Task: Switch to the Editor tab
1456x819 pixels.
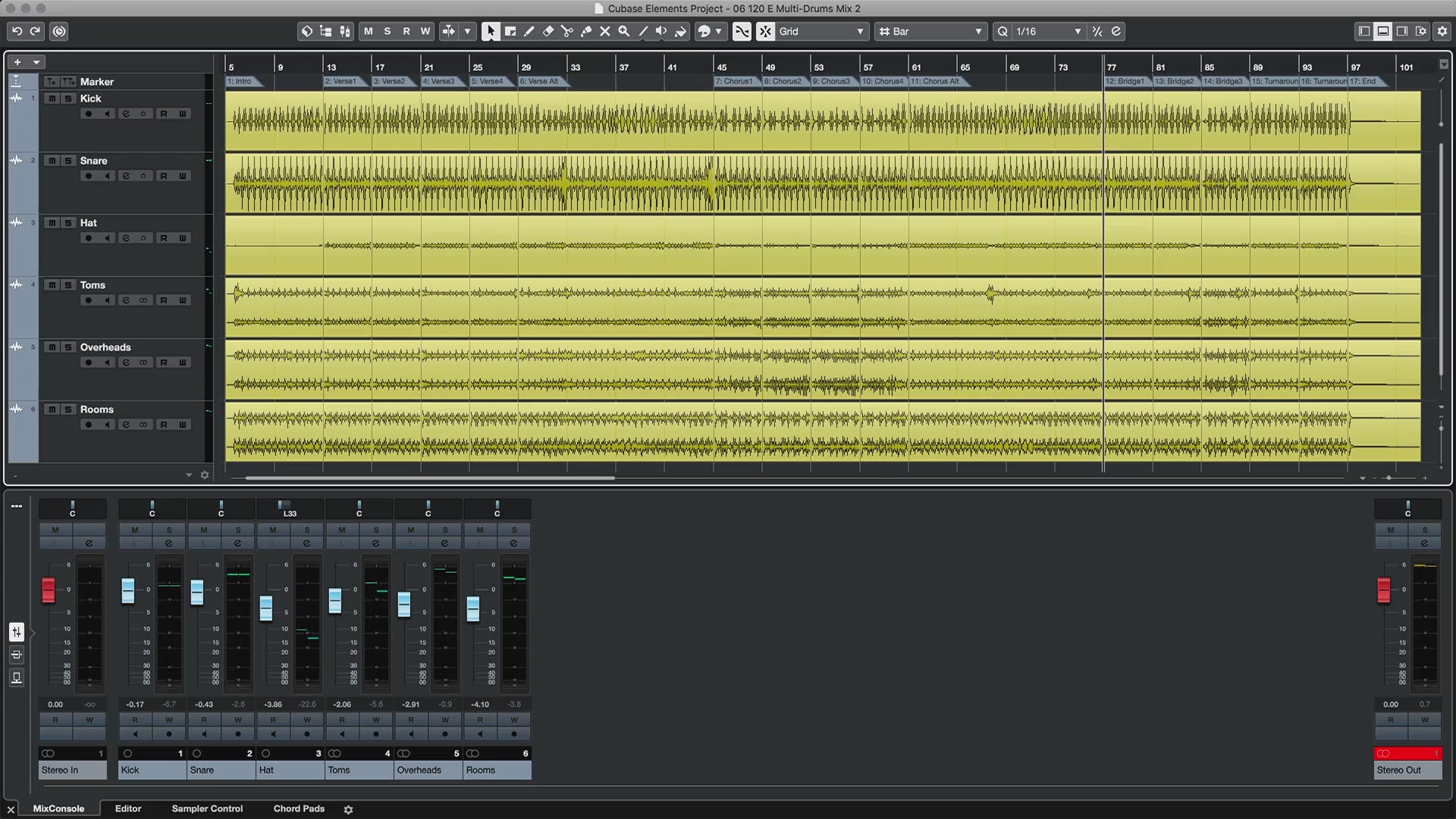Action: (x=128, y=808)
